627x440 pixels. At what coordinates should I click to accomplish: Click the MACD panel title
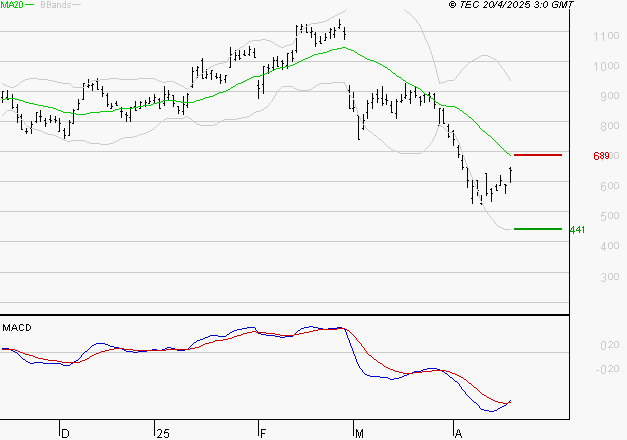[17, 328]
